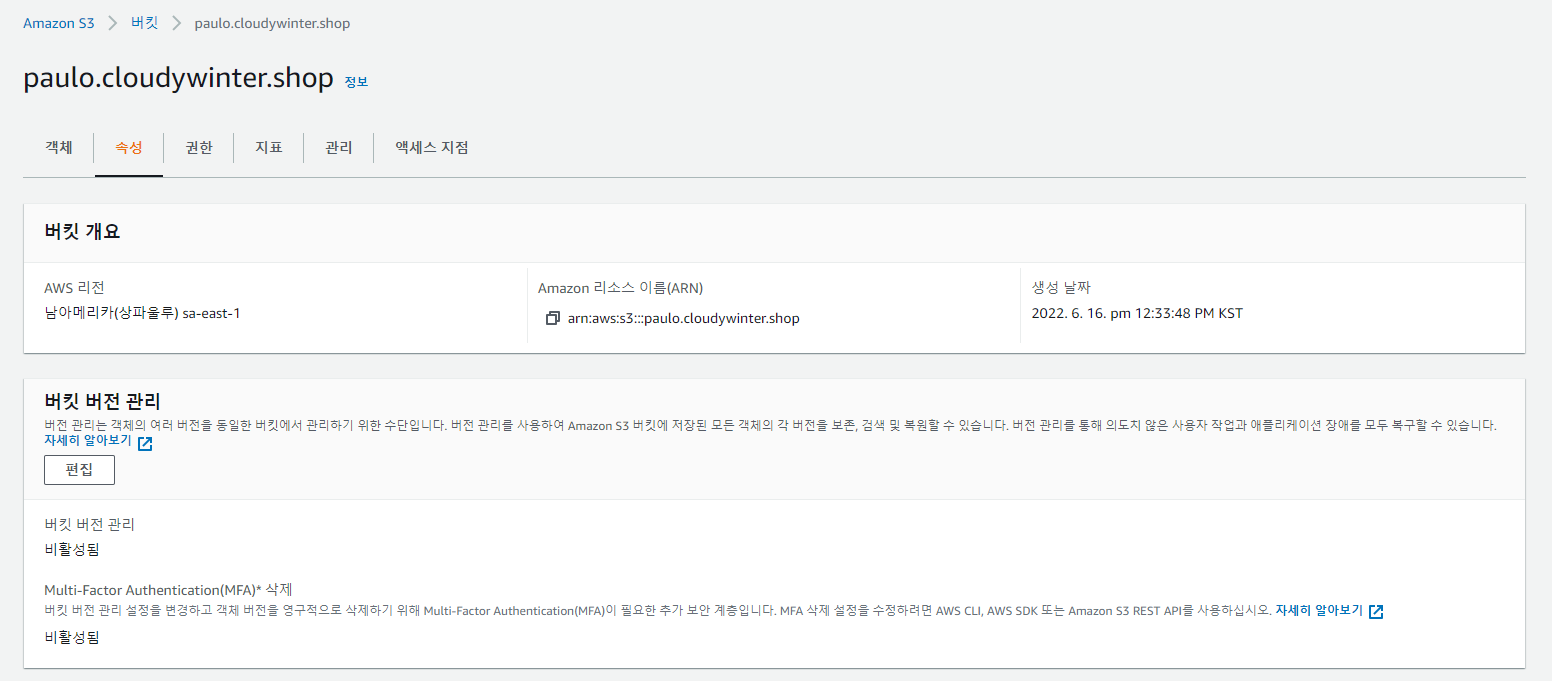Viewport: 1552px width, 681px height.
Task: Open 자세히 알아보기 link in MFA description
Action: point(1319,610)
